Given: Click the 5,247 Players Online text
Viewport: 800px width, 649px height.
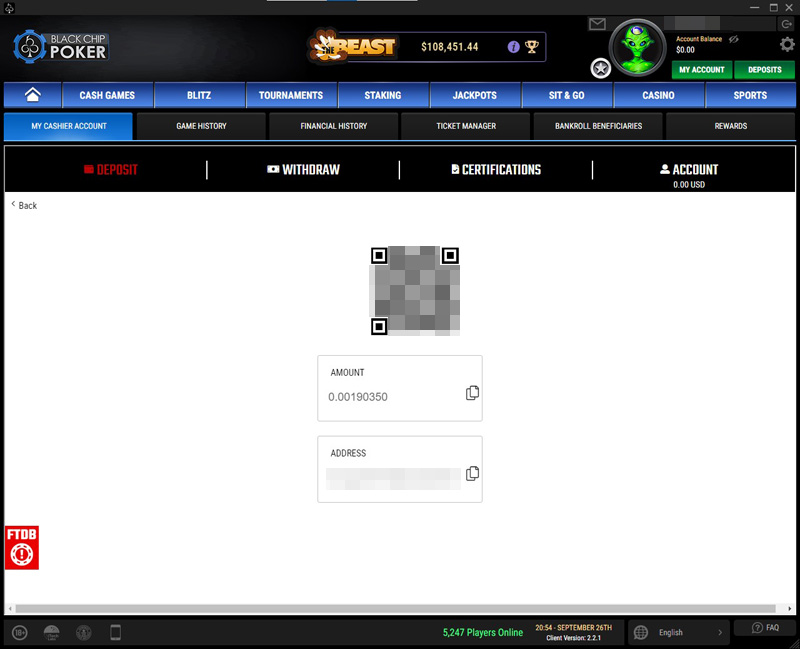Looking at the screenshot, I should click(x=483, y=633).
